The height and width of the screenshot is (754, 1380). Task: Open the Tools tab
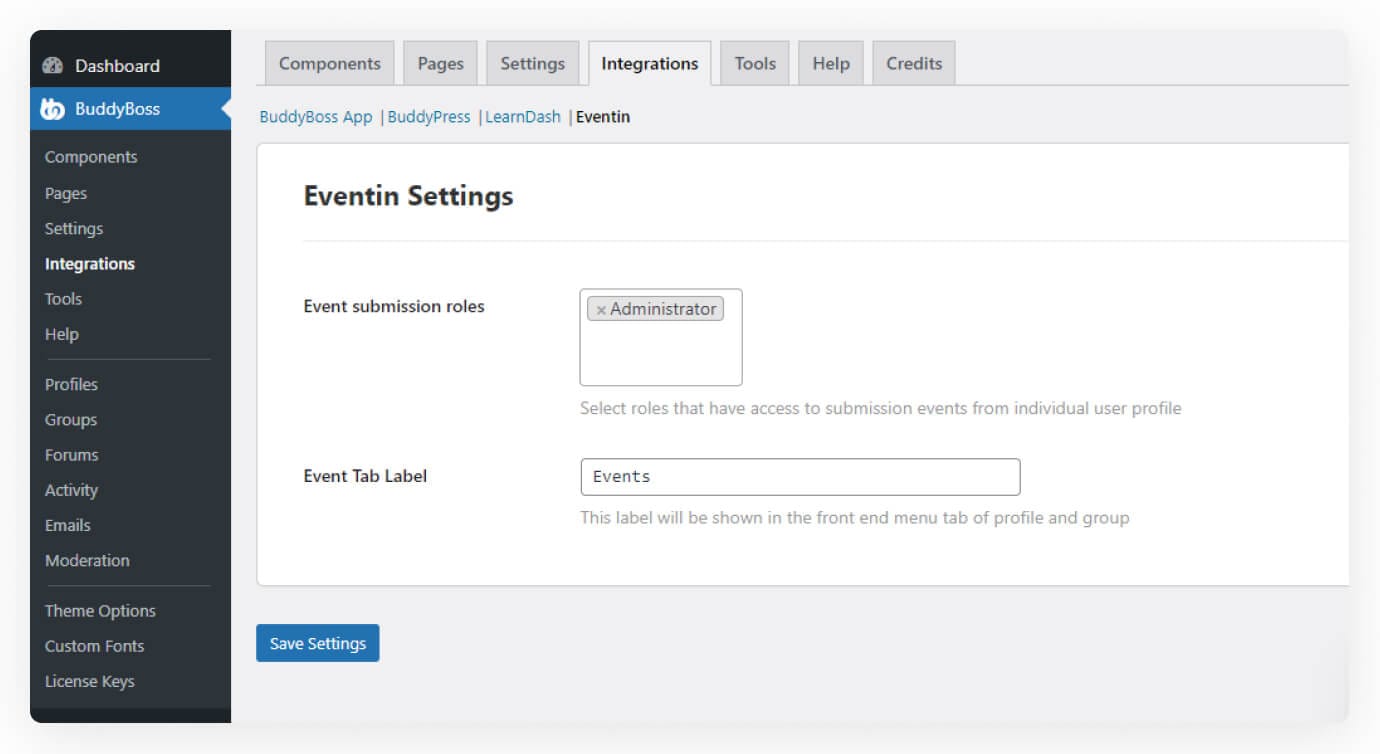click(755, 63)
